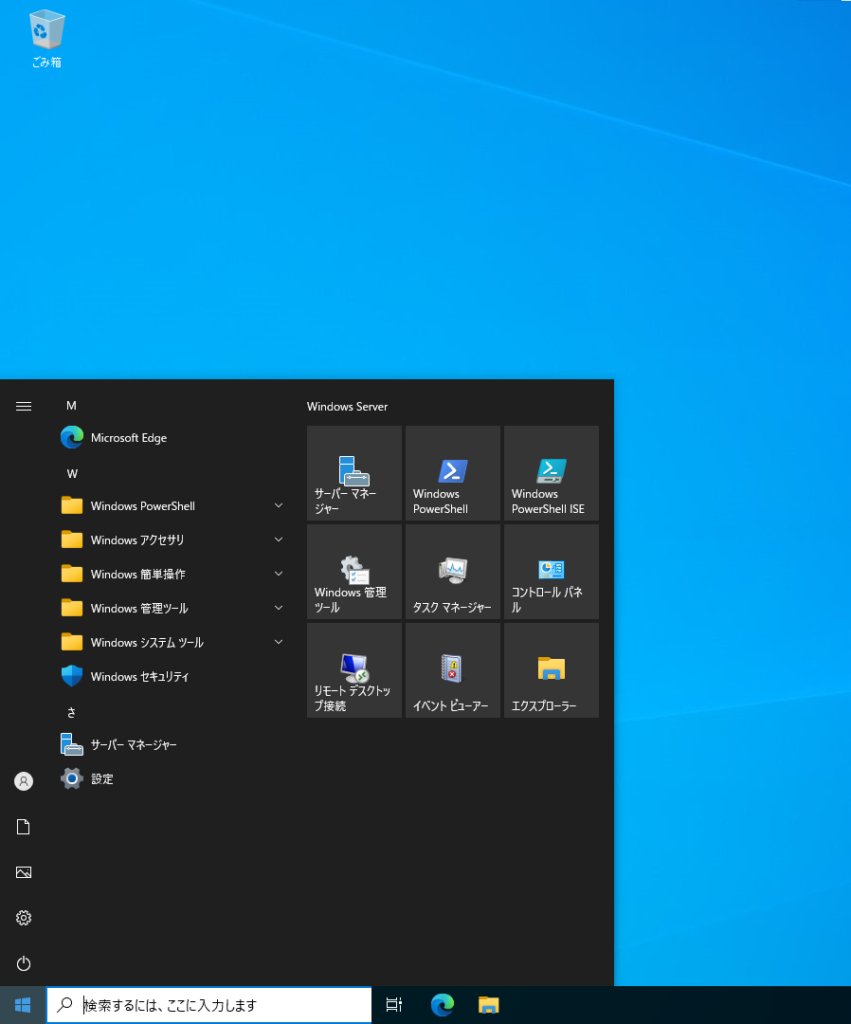851x1024 pixels.
Task: Open the サーバー マネージャー tile
Action: [354, 473]
